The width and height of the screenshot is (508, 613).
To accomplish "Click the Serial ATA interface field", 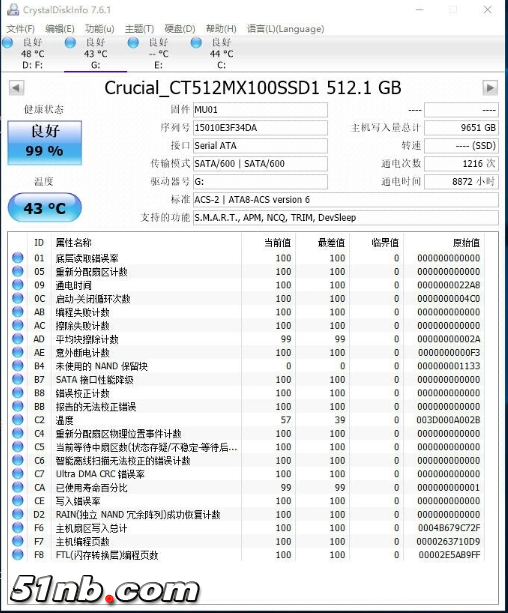I will click(260, 146).
